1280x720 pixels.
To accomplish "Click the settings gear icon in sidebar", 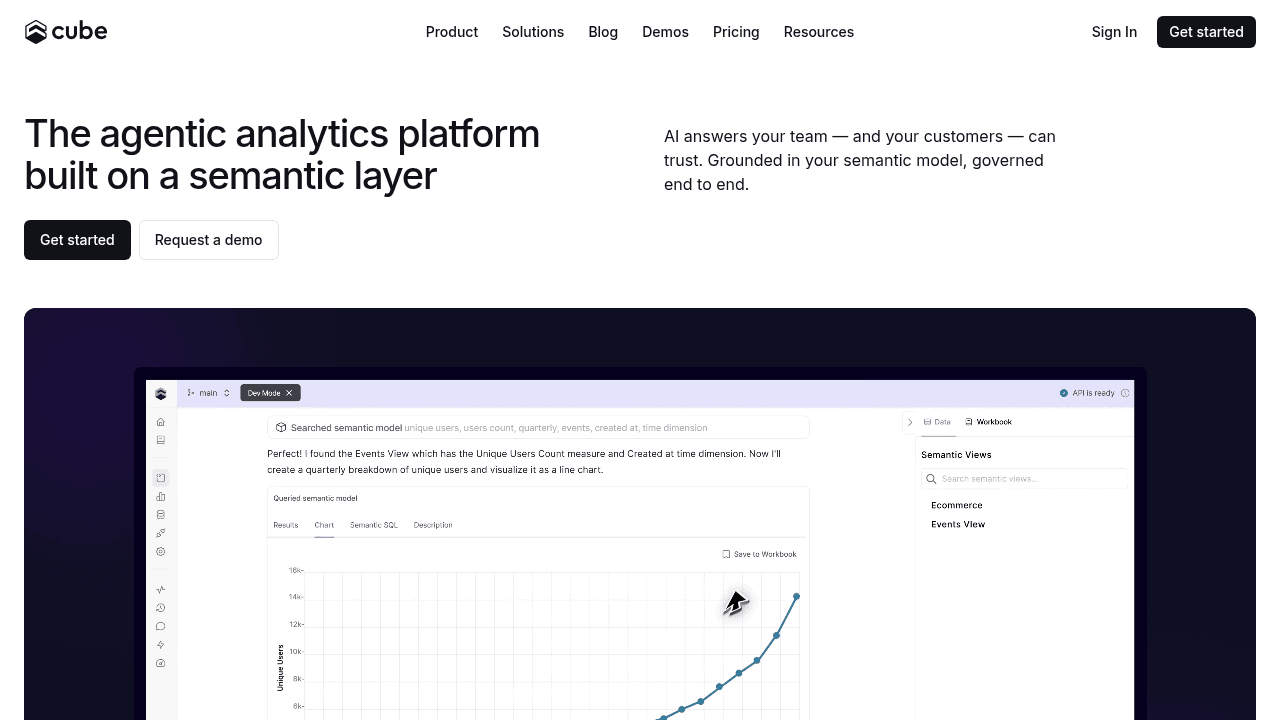I will coord(161,552).
